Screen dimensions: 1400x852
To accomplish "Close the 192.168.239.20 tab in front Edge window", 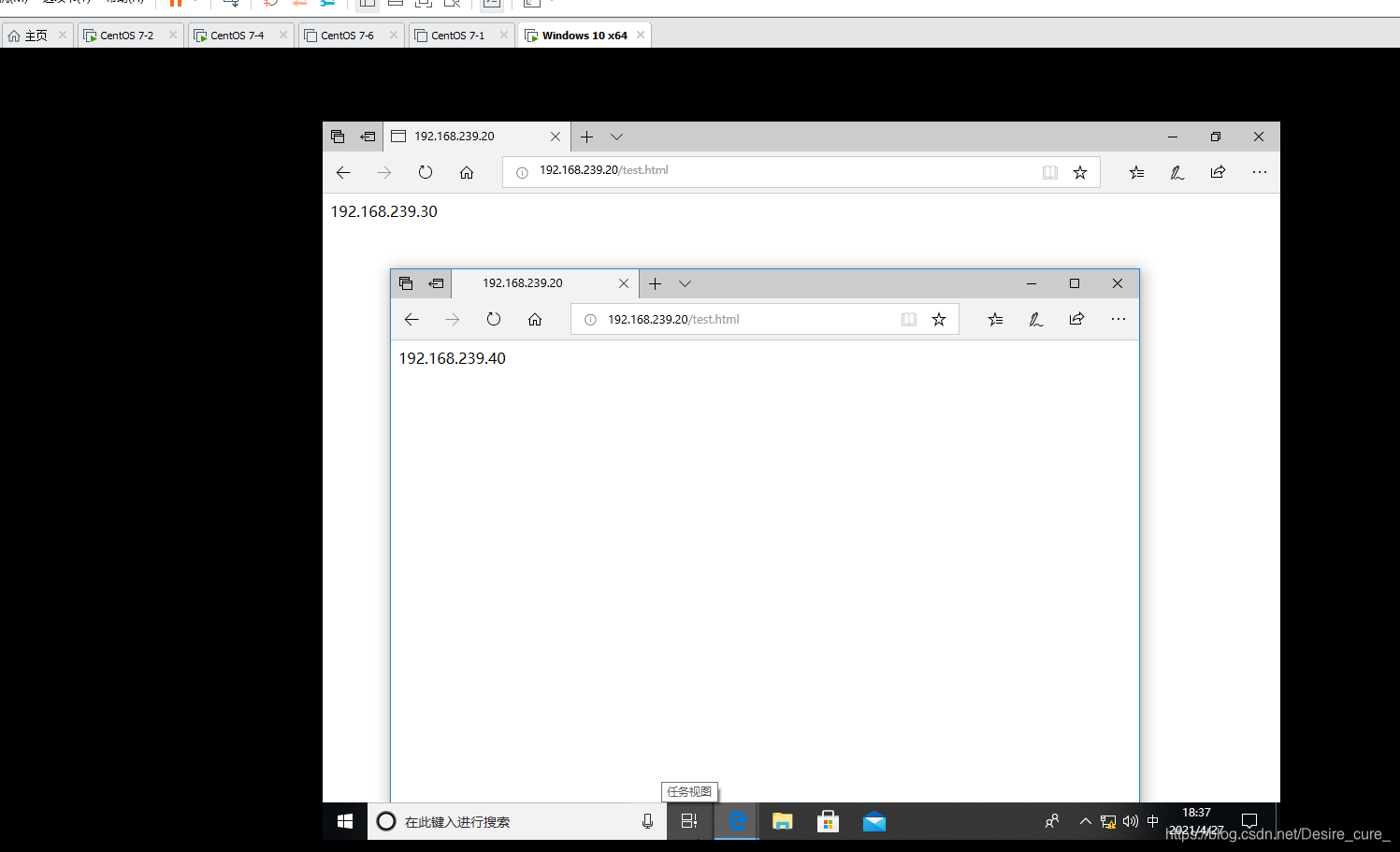I will (624, 283).
